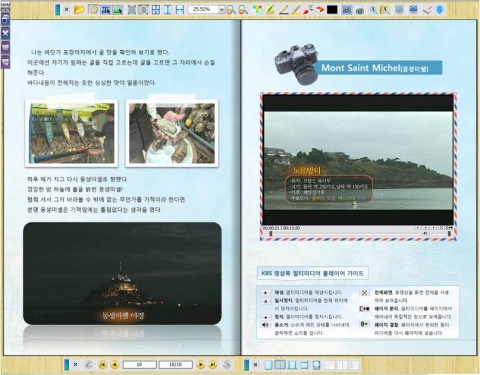
Task: Open the Mont Saint Michel night photo
Action: point(122,273)
